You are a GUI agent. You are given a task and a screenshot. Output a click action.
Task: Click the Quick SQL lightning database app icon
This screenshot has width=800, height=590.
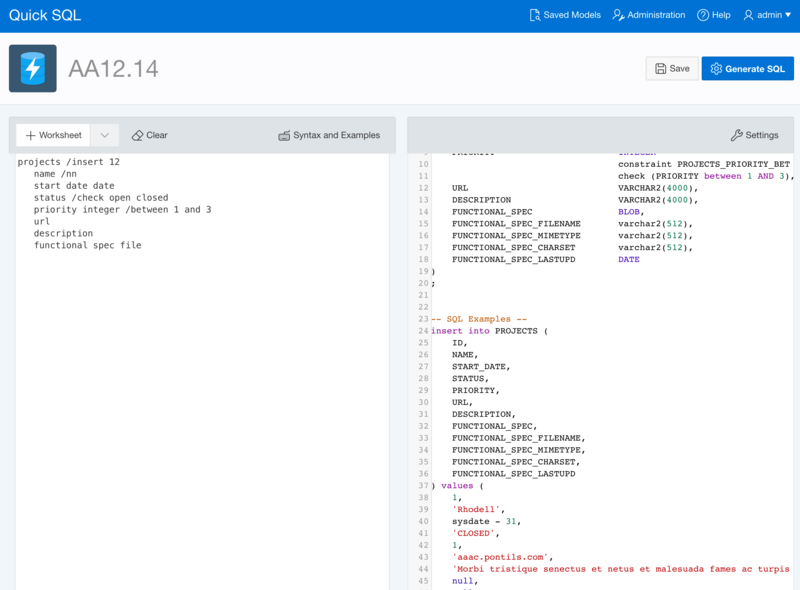click(x=33, y=69)
